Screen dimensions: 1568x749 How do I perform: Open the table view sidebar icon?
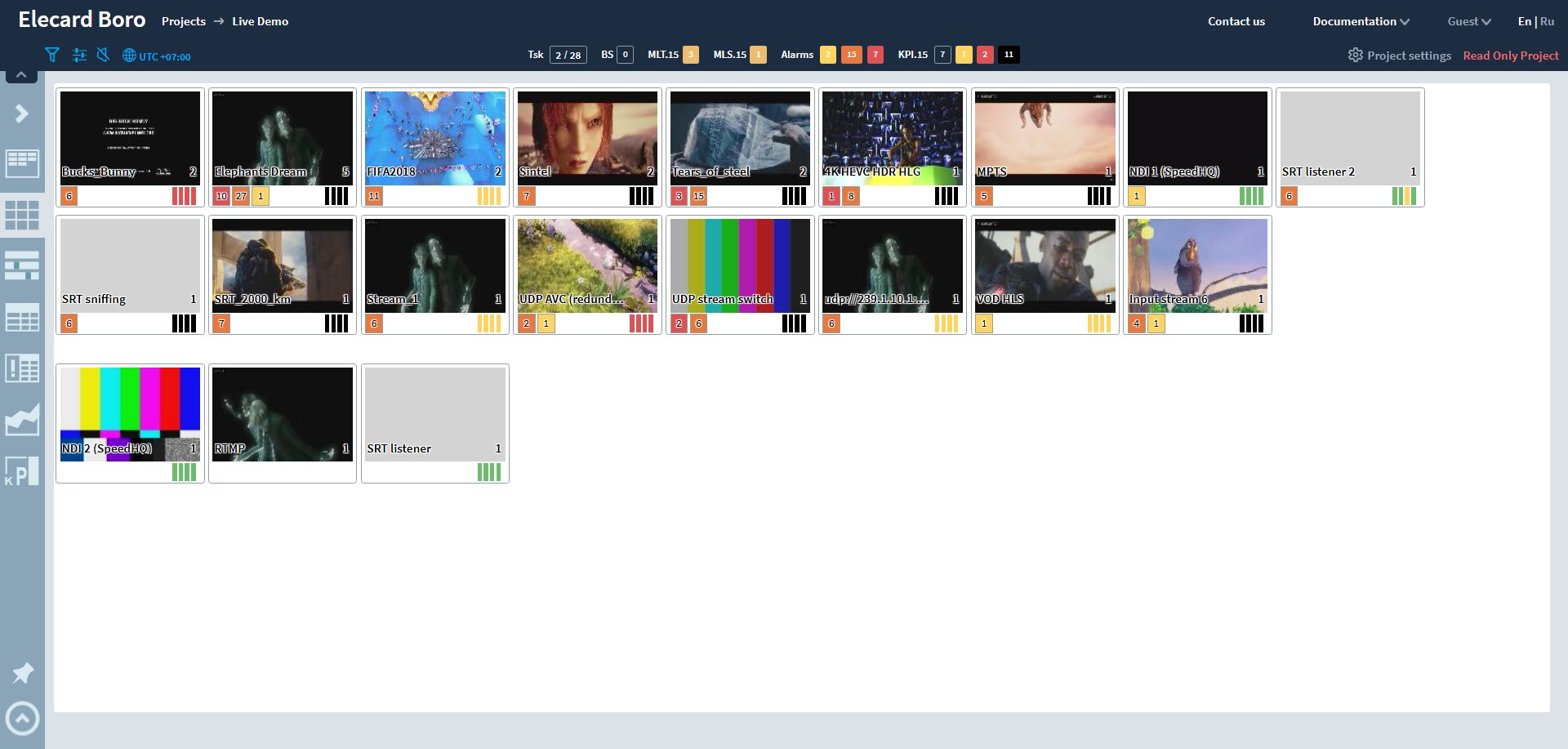click(x=22, y=317)
